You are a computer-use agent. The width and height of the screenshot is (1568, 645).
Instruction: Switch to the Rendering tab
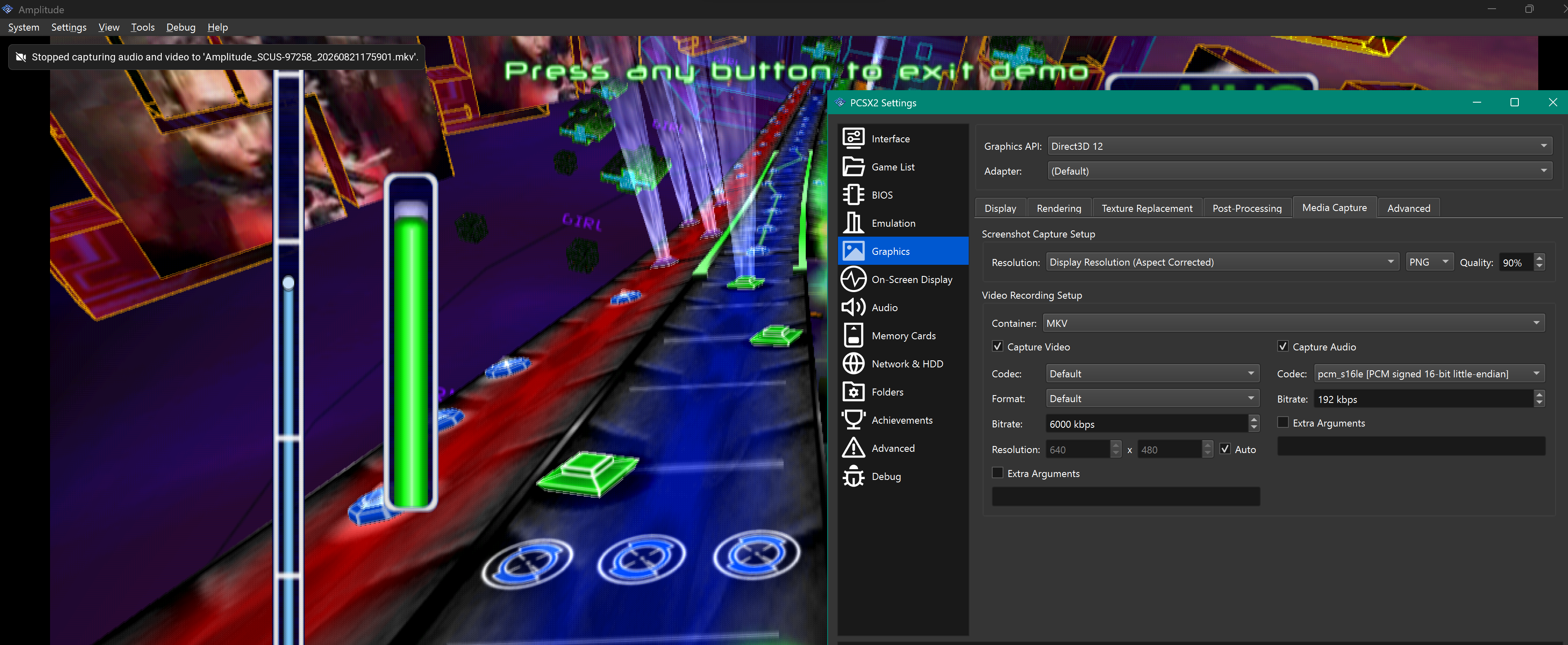(x=1058, y=208)
